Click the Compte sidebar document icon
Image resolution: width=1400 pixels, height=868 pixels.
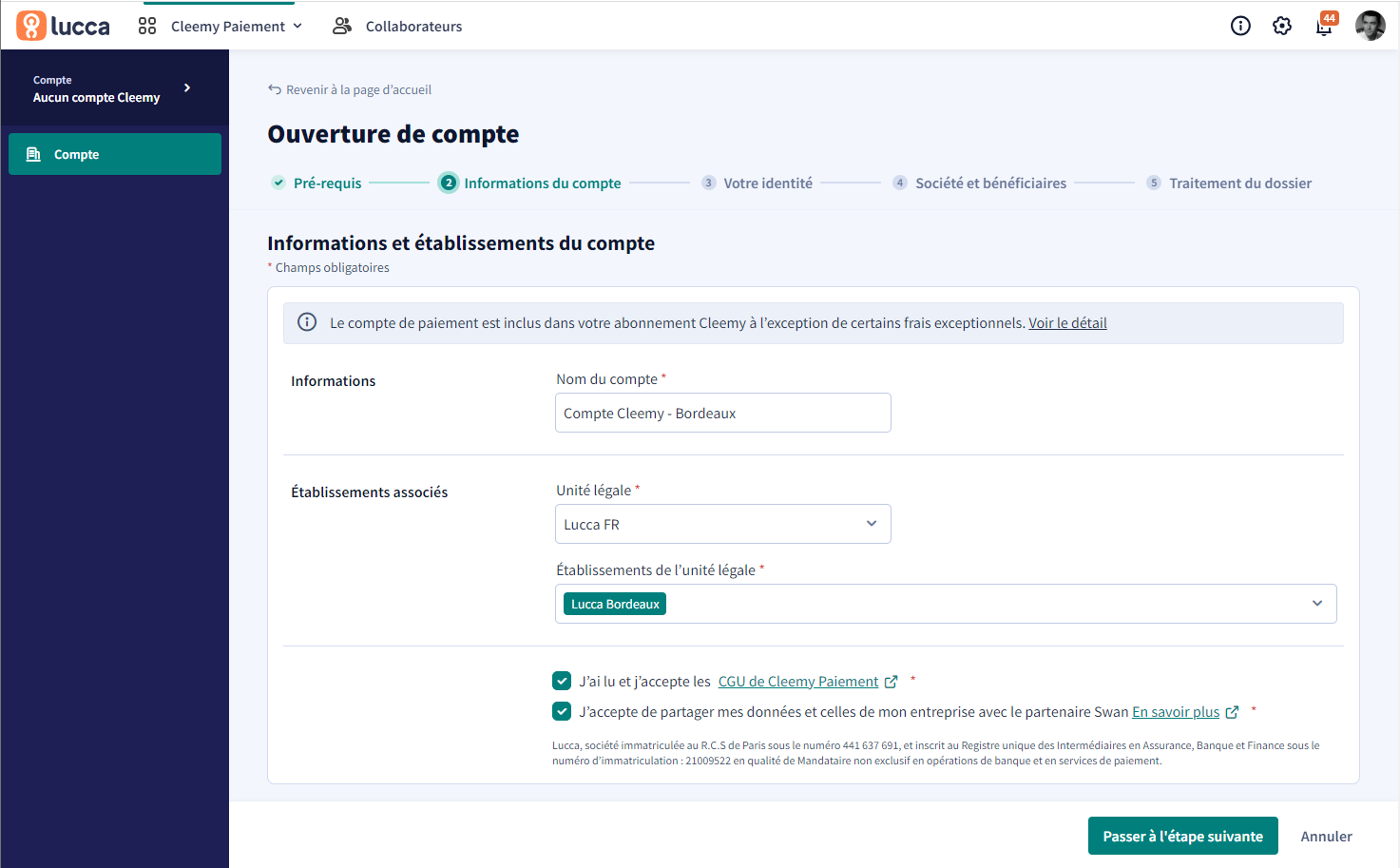click(x=33, y=154)
